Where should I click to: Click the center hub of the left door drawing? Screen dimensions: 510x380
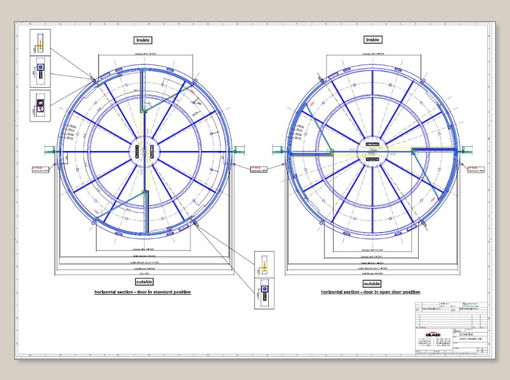click(x=145, y=152)
